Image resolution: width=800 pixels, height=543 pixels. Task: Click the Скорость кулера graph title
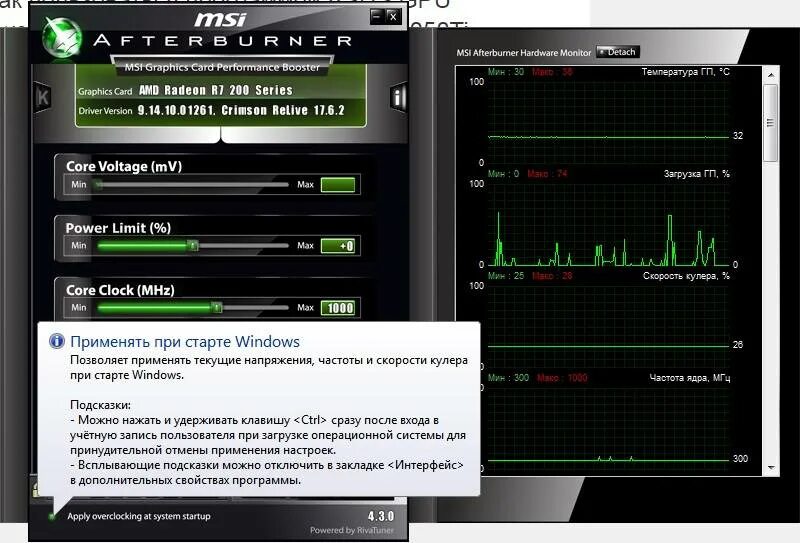point(686,276)
